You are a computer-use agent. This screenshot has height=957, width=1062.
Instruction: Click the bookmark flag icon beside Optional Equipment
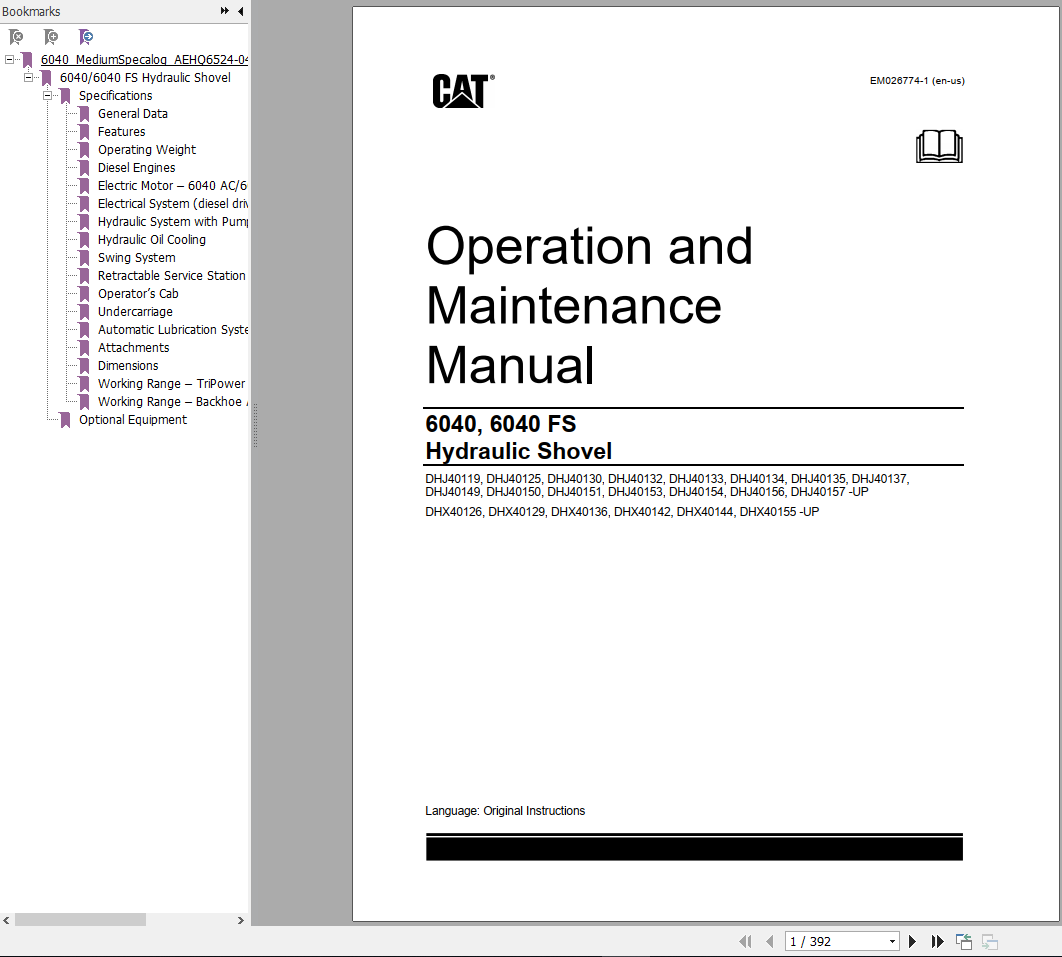[65, 420]
